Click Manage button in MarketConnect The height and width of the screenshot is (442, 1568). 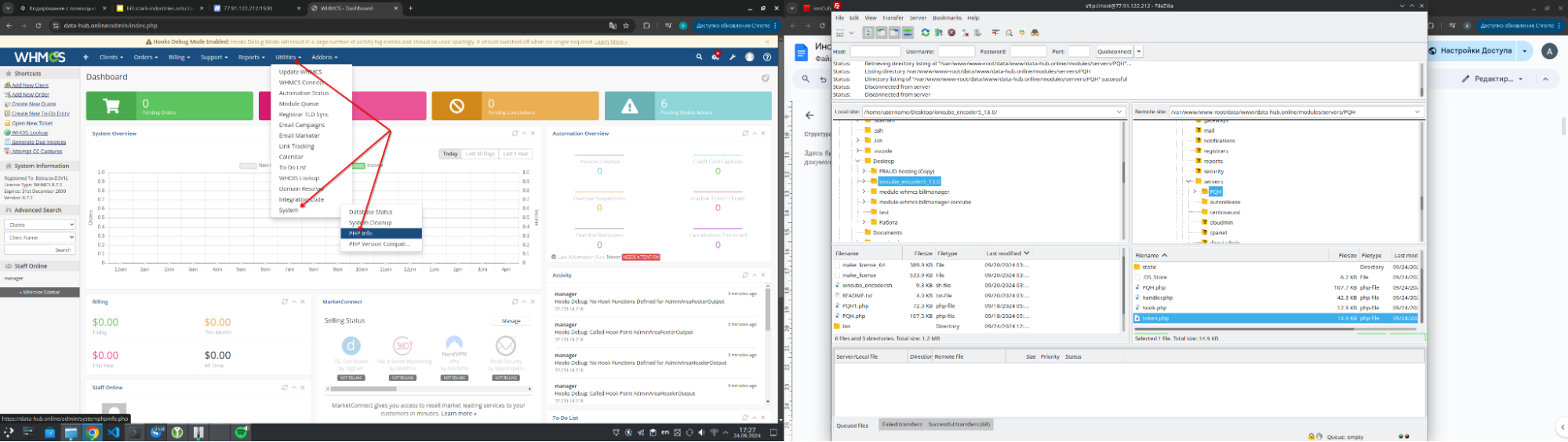click(511, 320)
